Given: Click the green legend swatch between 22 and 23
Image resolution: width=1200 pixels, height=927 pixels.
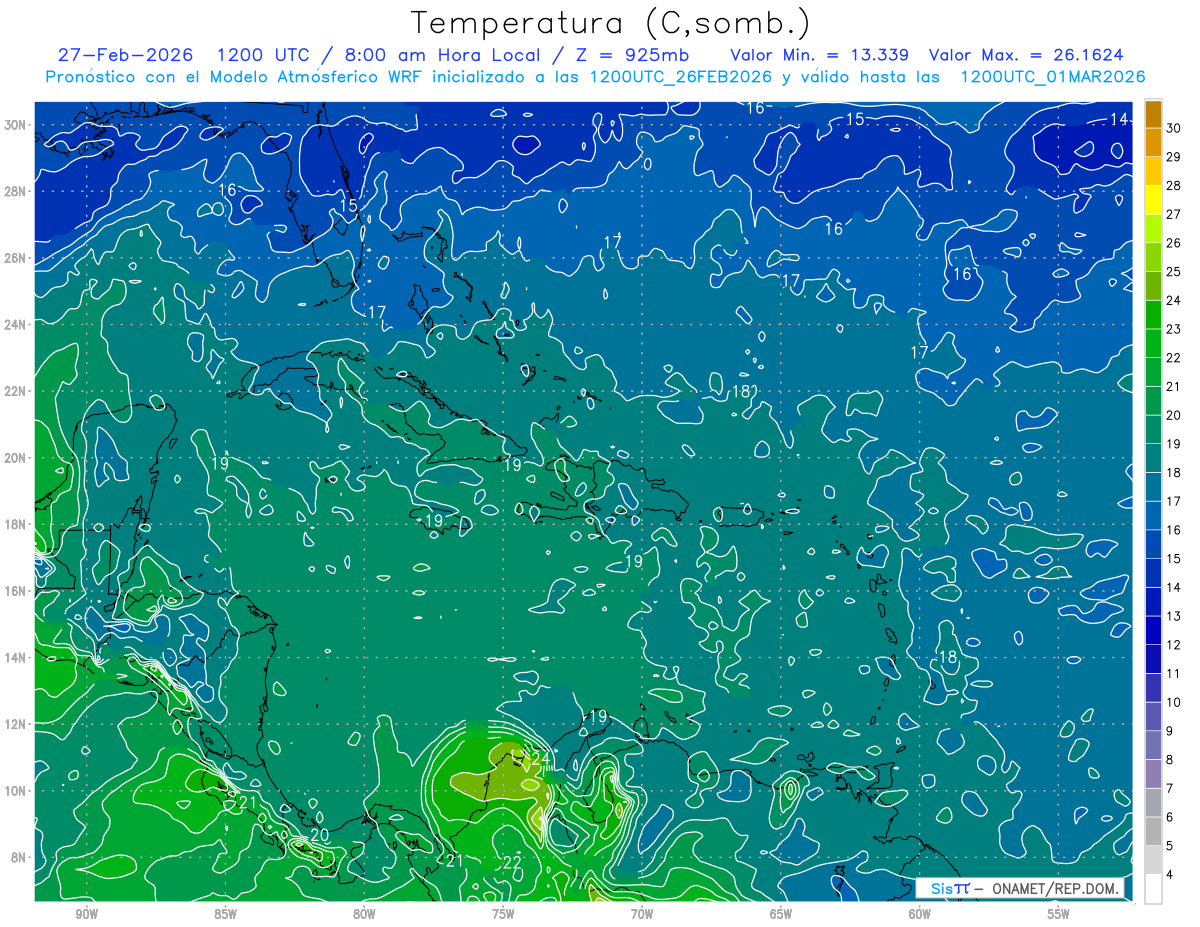Looking at the screenshot, I should pyautogui.click(x=1154, y=343).
